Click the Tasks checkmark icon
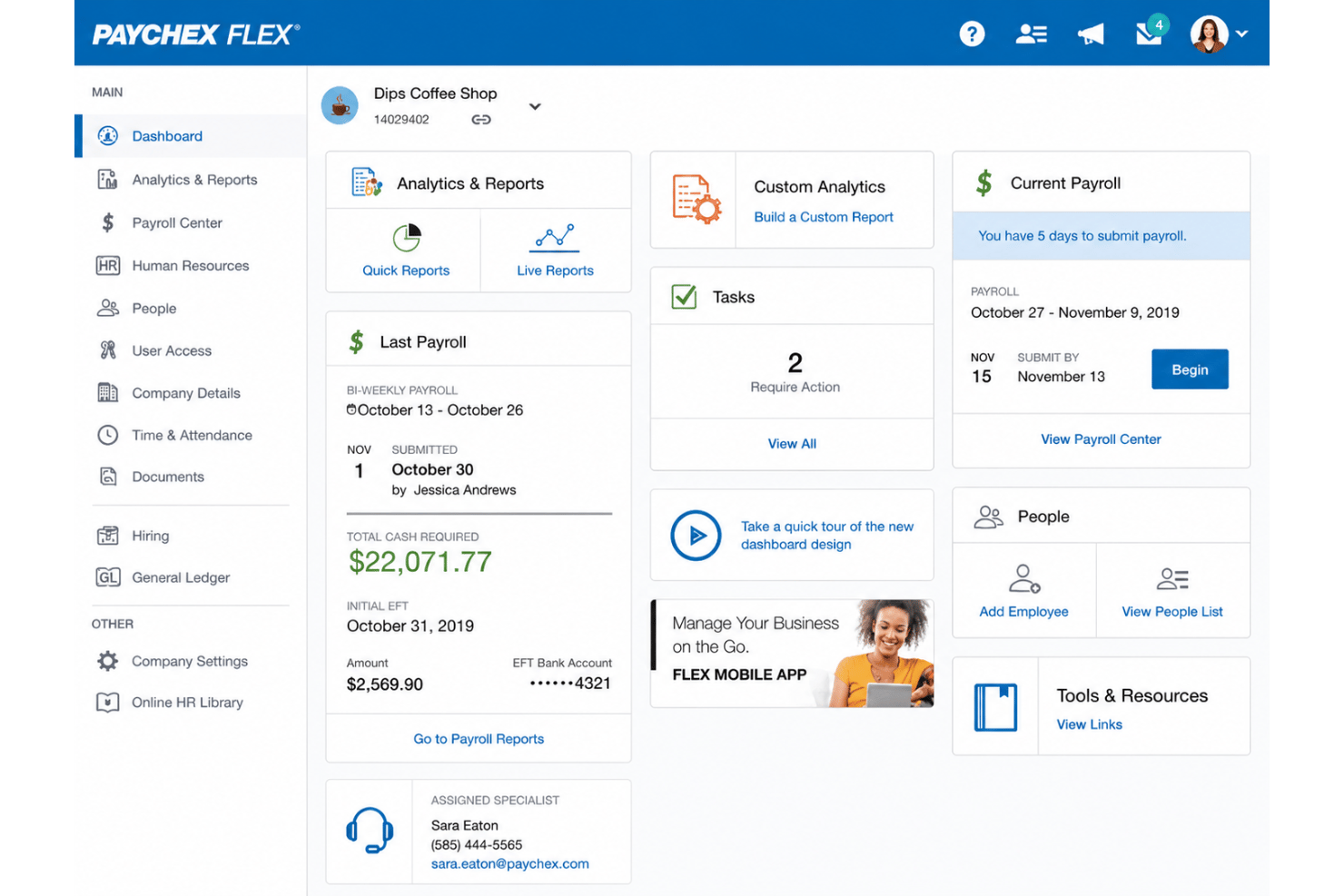The height and width of the screenshot is (896, 1344). tap(684, 296)
